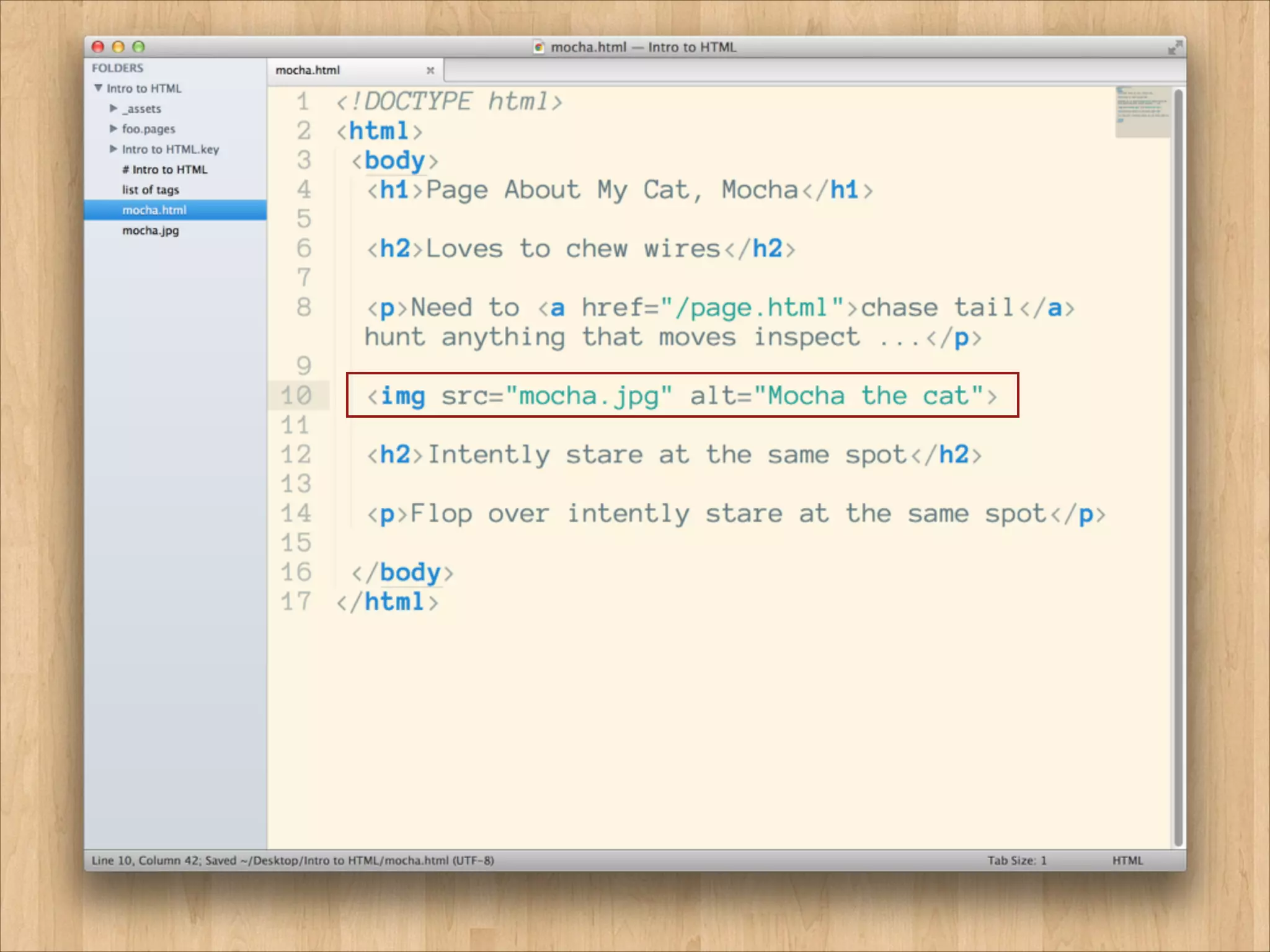Image resolution: width=1270 pixels, height=952 pixels.
Task: Click the minimap code preview thumbnail
Action: 1142,112
